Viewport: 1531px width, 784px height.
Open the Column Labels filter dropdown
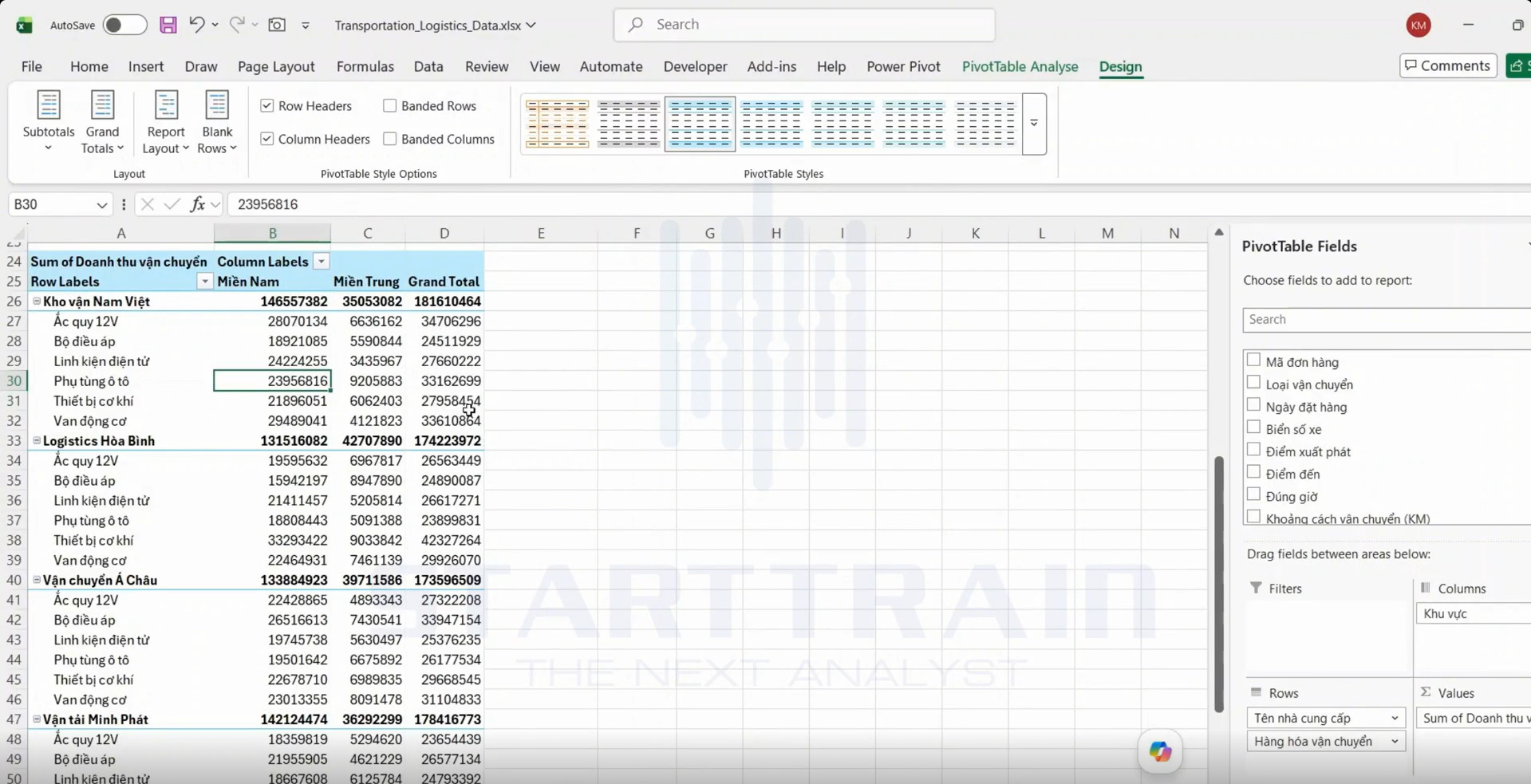tap(321, 262)
